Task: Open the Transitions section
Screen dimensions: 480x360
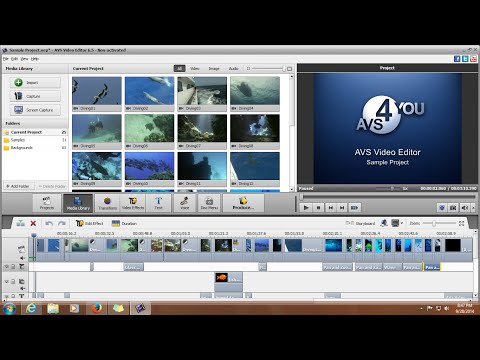Action: 107,203
